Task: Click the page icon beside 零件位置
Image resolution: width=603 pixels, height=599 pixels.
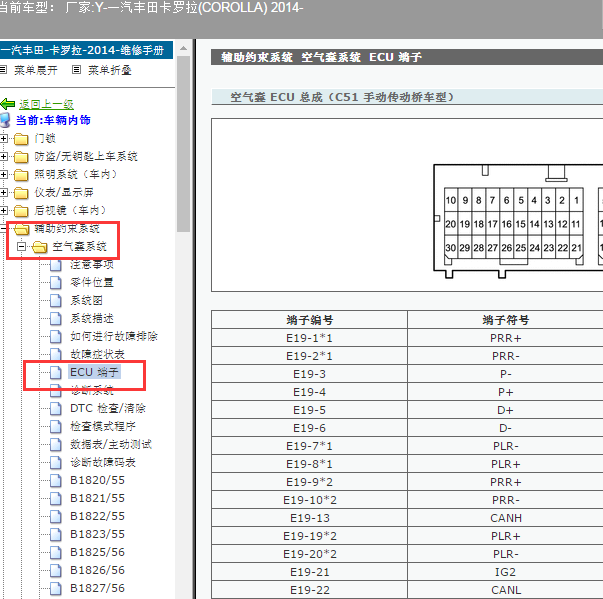Action: pos(56,283)
